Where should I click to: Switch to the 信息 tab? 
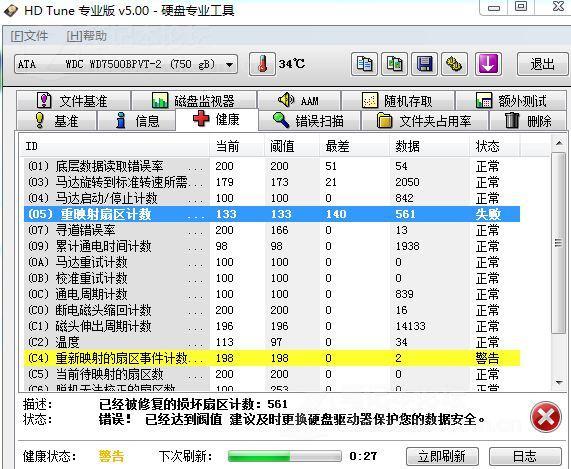pos(137,121)
